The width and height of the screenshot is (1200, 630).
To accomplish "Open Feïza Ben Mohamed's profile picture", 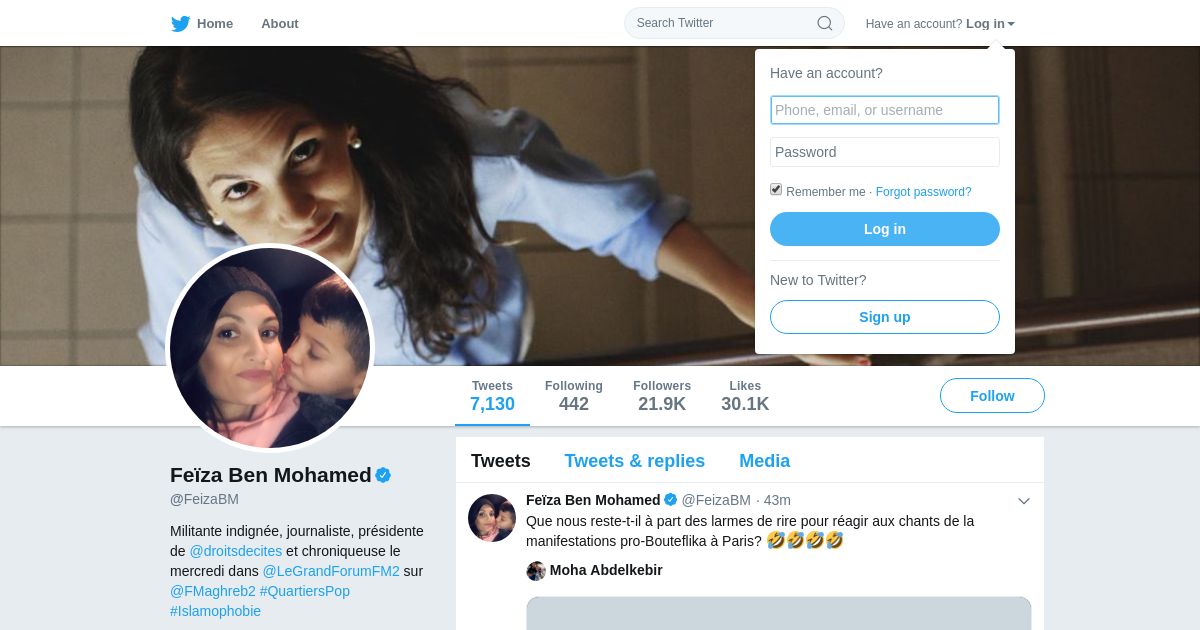I will [x=270, y=348].
